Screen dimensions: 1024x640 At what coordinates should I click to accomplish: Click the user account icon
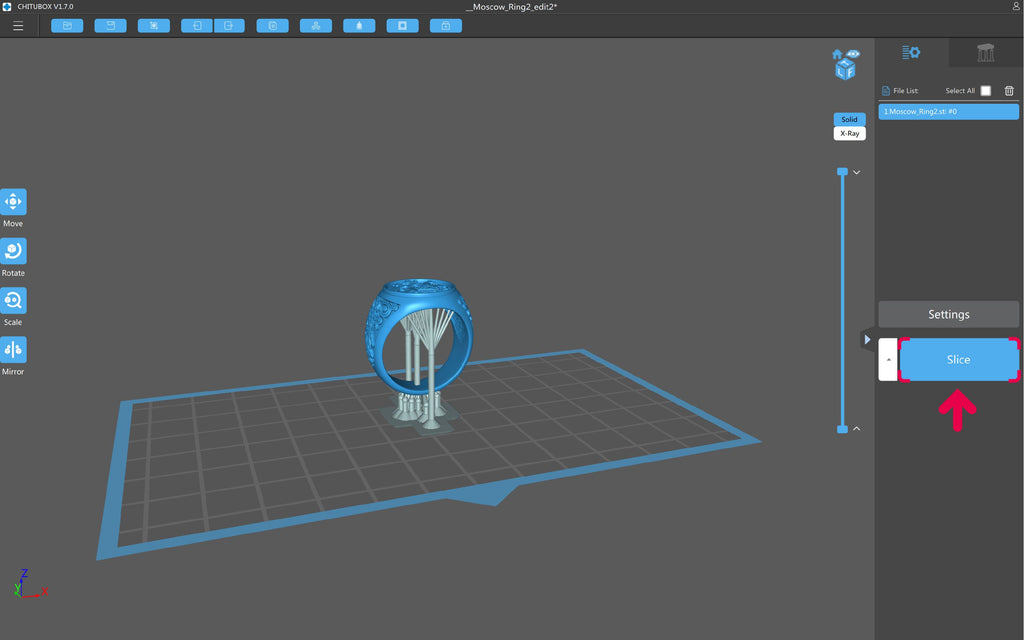1016,7
